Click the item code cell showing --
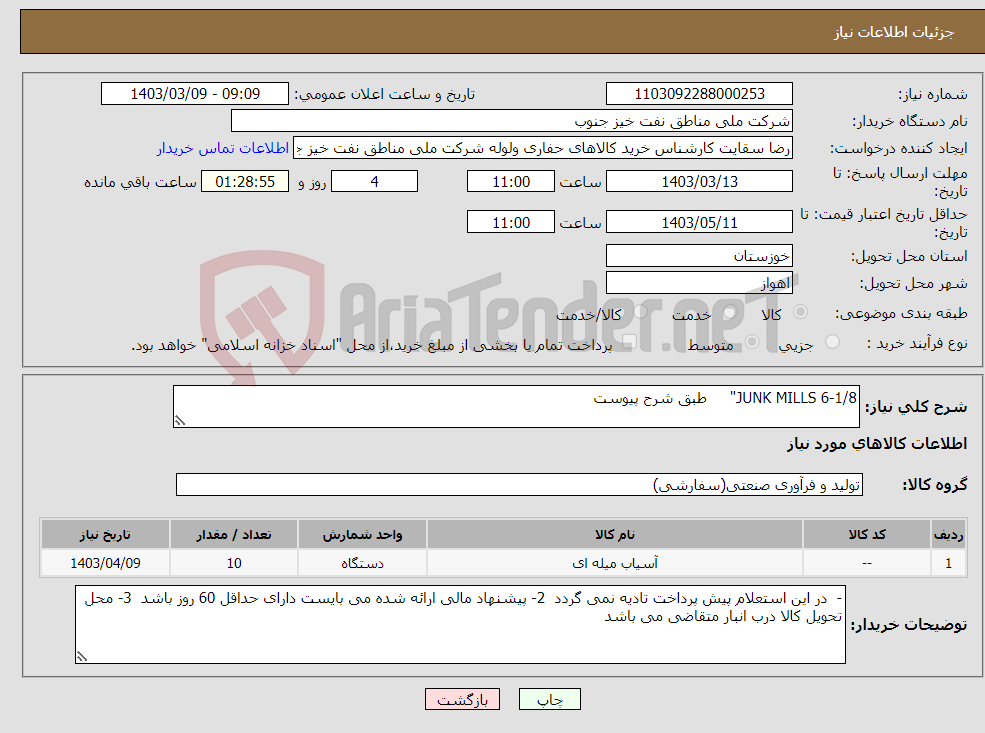Screen dimensions: 985x733 pos(867,563)
